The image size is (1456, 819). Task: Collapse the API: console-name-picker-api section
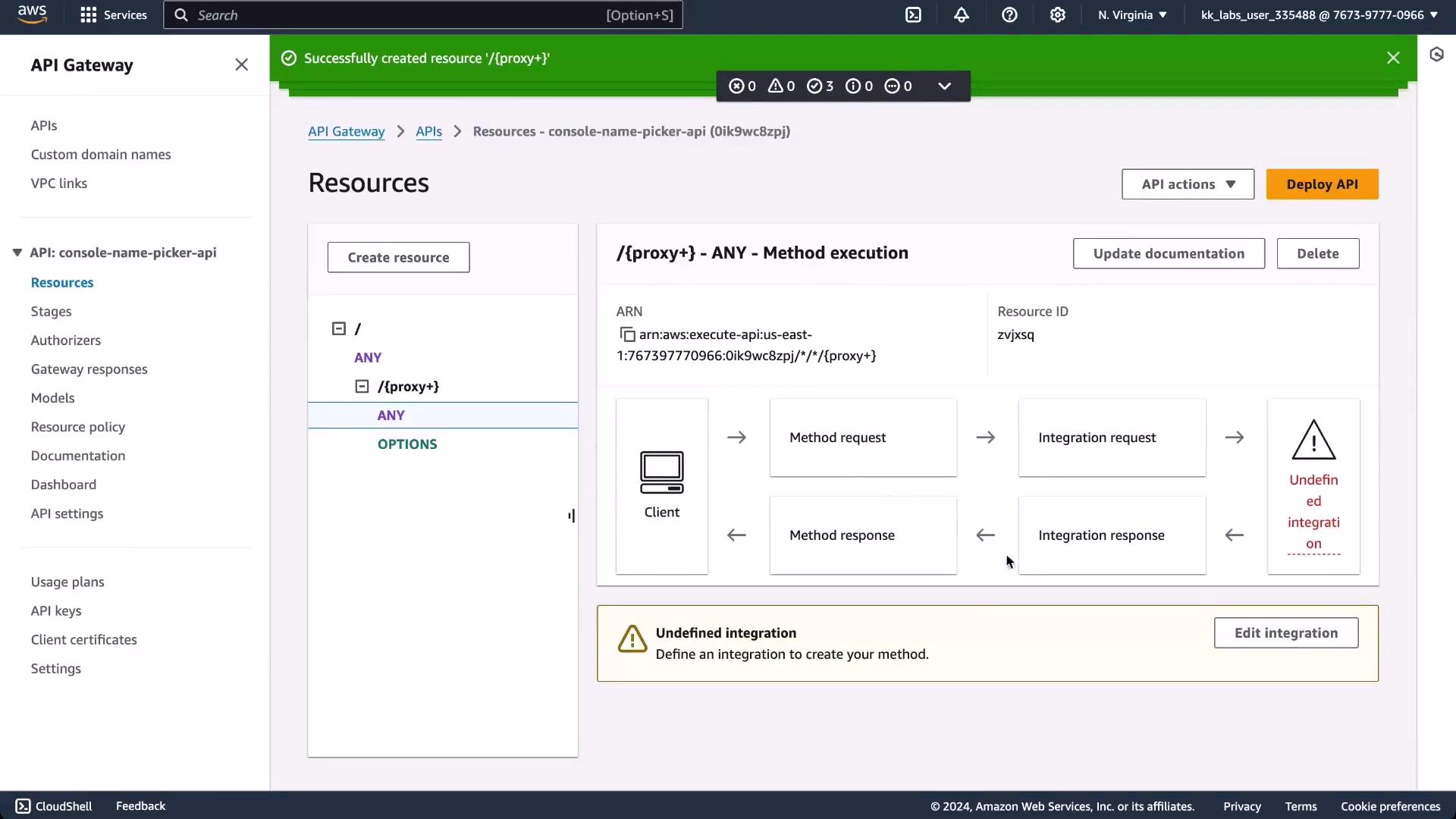point(17,253)
